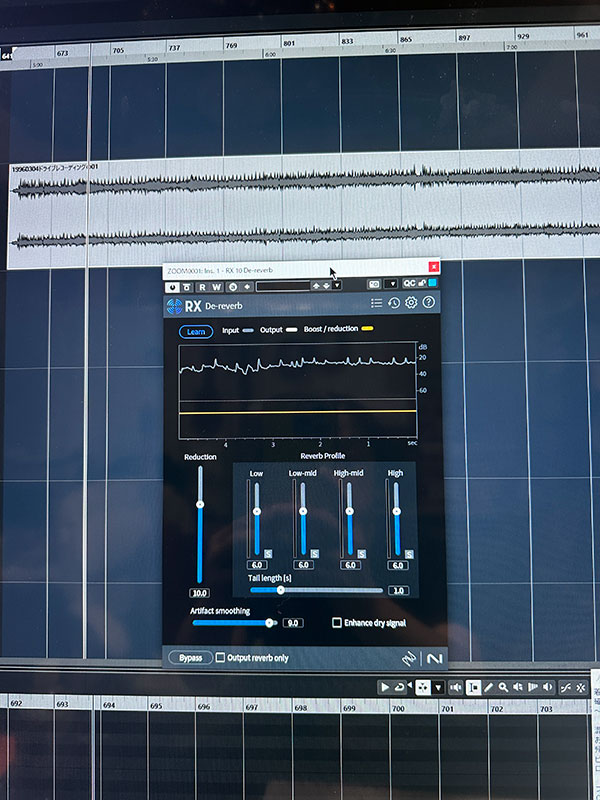The image size is (600, 800).
Task: Select the Play speaker tool after Zoom
Action: (x=517, y=688)
